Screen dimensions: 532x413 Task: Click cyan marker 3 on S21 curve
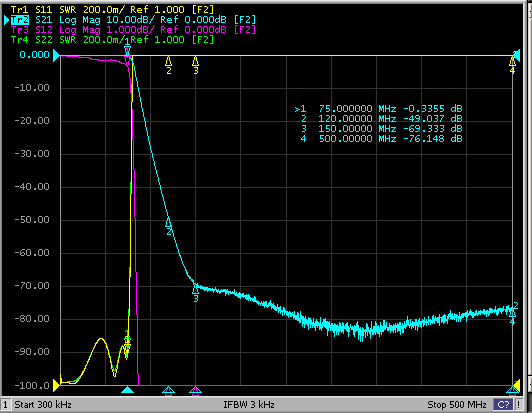[195, 289]
